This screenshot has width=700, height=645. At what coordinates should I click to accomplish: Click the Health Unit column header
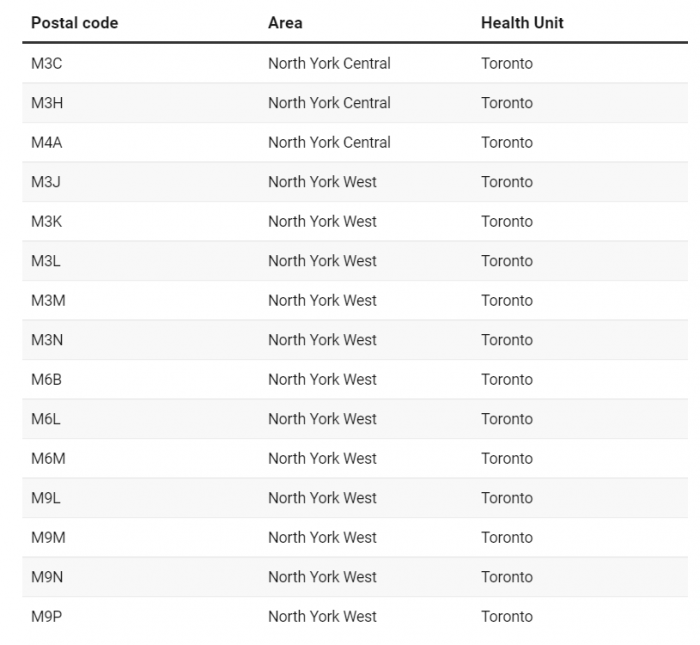522,23
